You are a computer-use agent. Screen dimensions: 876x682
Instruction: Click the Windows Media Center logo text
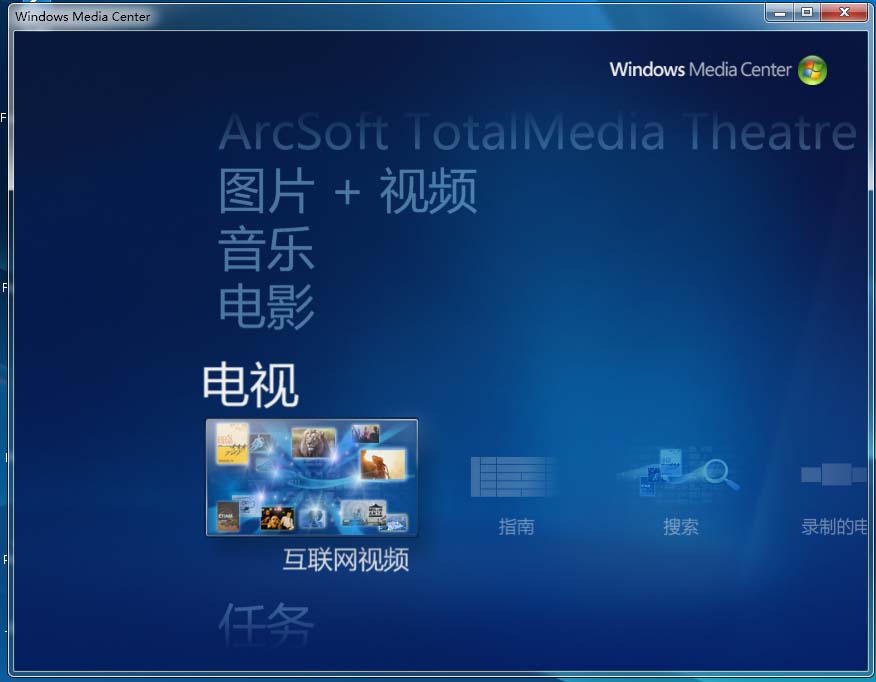(x=700, y=70)
